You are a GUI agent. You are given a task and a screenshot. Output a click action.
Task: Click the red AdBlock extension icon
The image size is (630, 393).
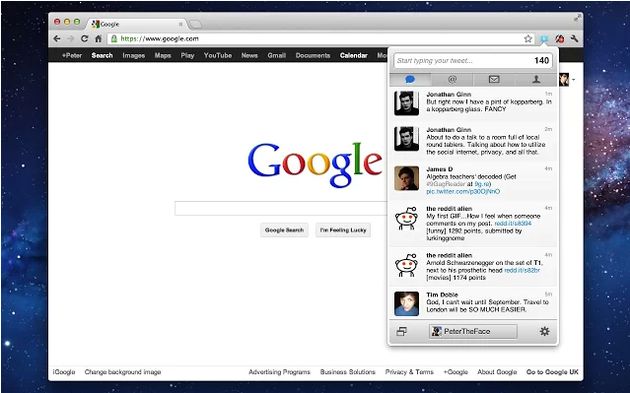tap(560, 39)
